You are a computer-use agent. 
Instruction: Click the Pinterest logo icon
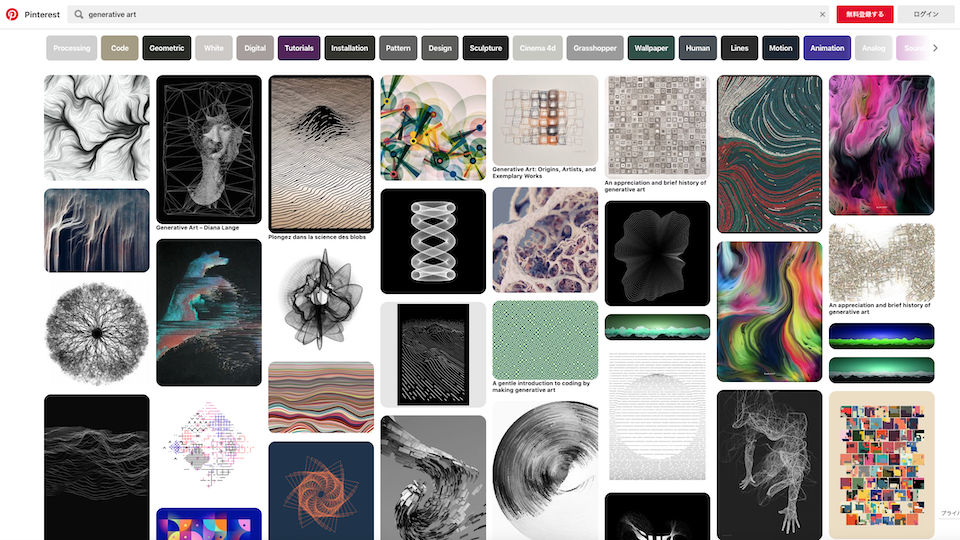click(x=12, y=14)
